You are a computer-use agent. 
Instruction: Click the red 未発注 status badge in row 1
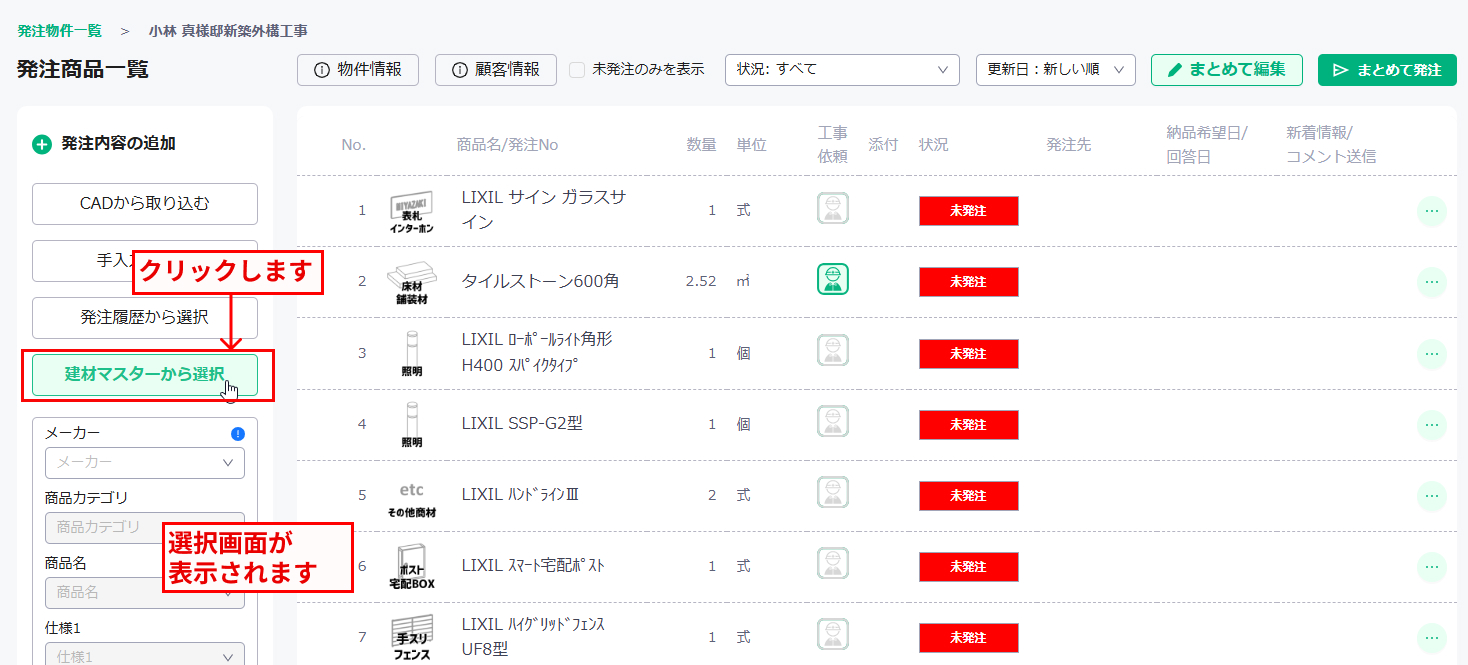click(x=968, y=211)
